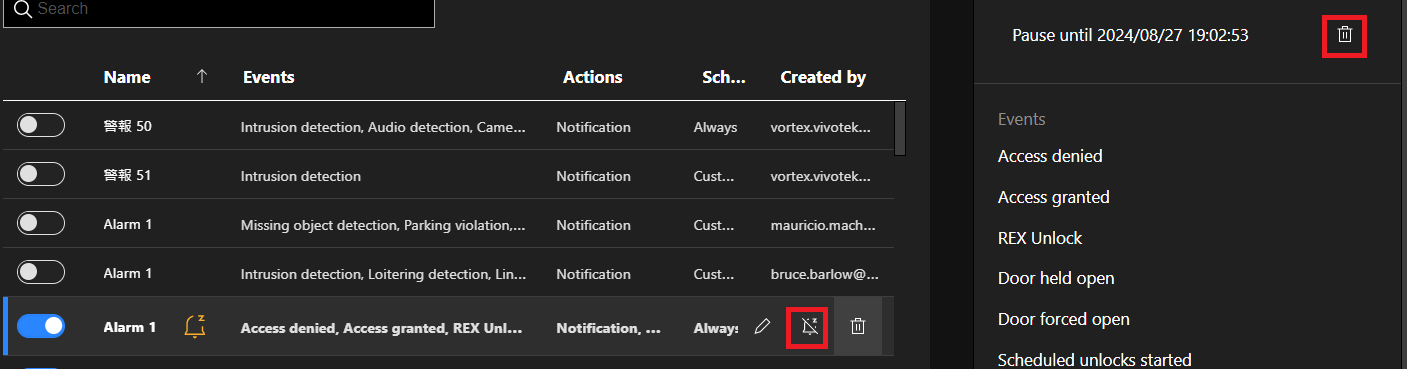Screen dimensions: 1407x369
Task: Sort by the Events column header
Action: point(269,77)
